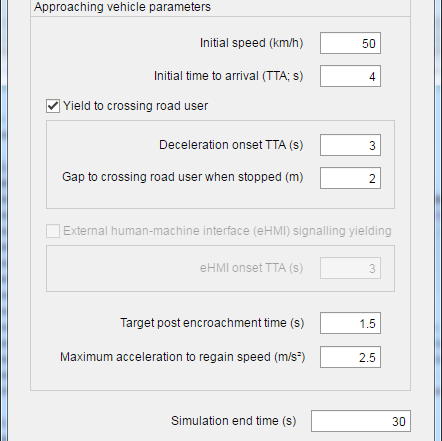Edit the Maximum acceleration value field

coord(350,357)
